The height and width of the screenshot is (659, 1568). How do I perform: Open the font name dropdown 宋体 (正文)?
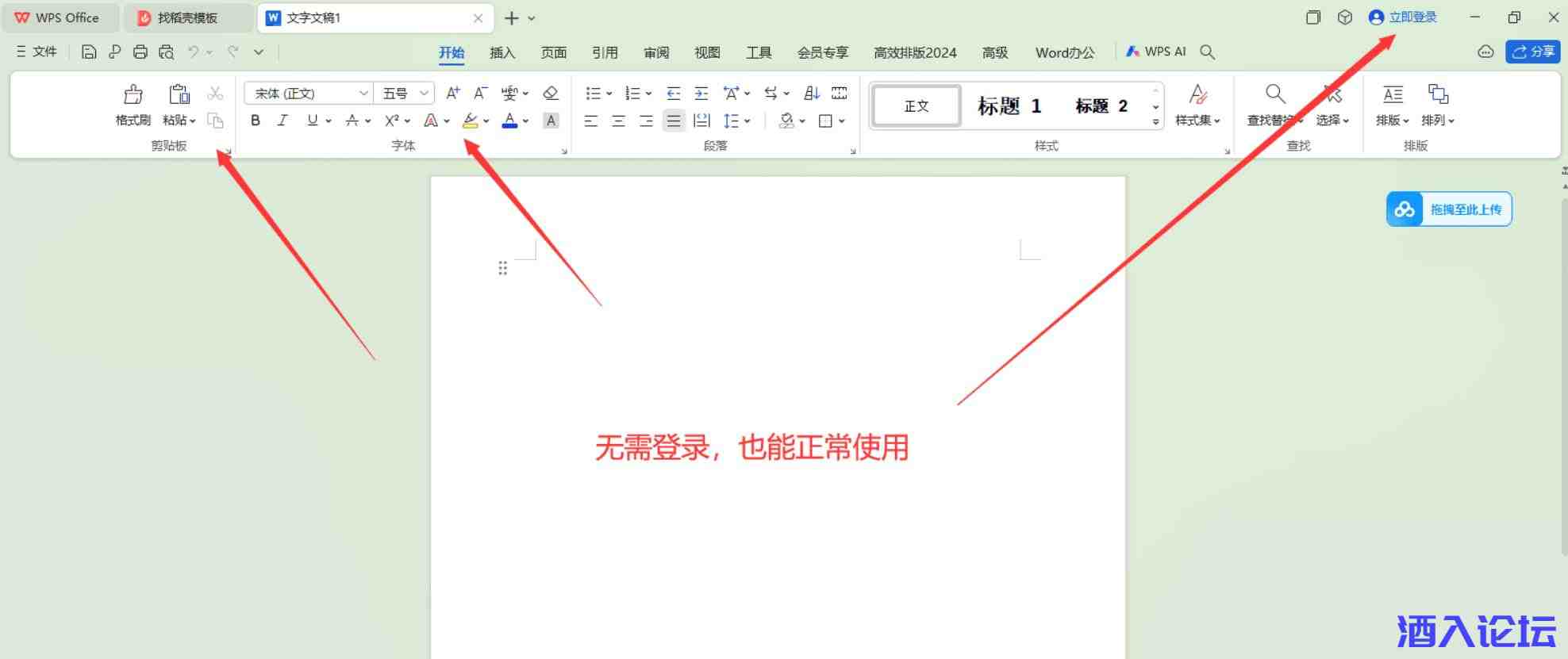[308, 94]
